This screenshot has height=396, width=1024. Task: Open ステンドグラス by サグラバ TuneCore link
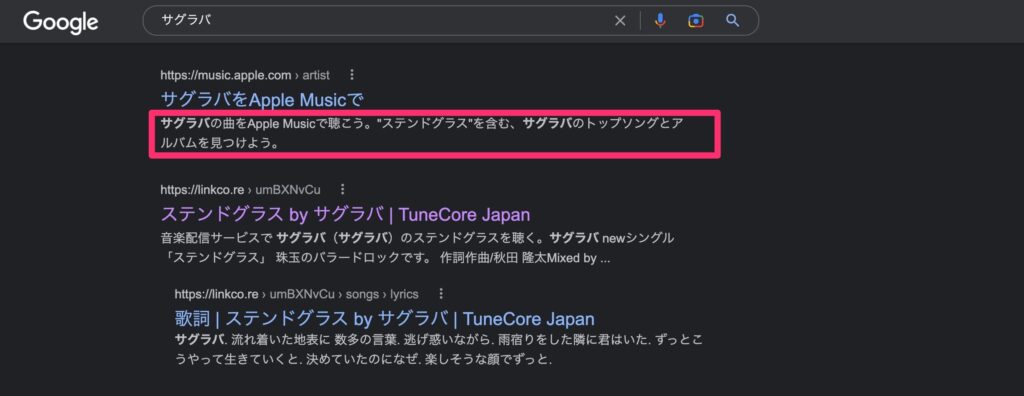[x=345, y=214]
